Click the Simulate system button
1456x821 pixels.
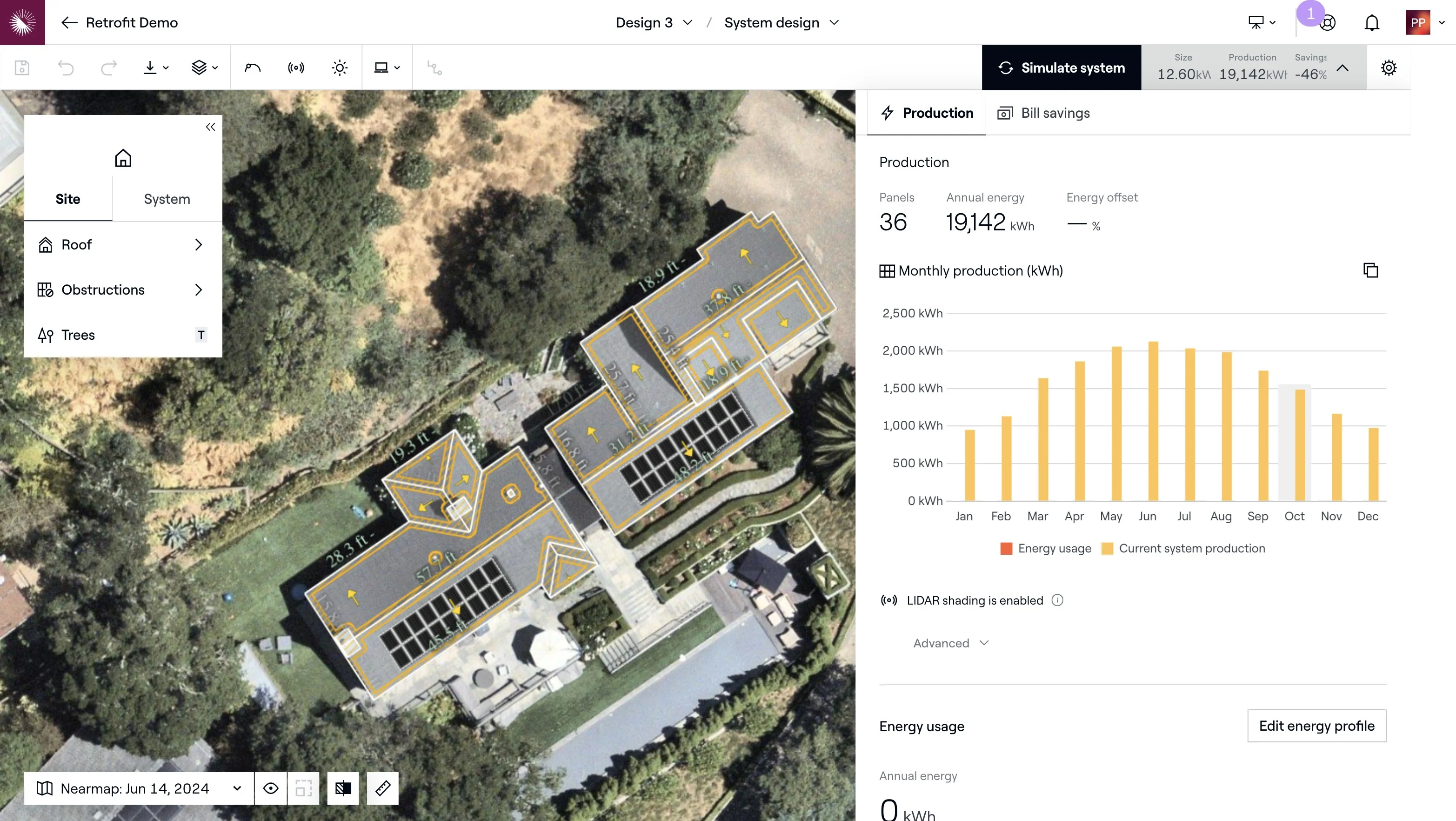(x=1061, y=68)
